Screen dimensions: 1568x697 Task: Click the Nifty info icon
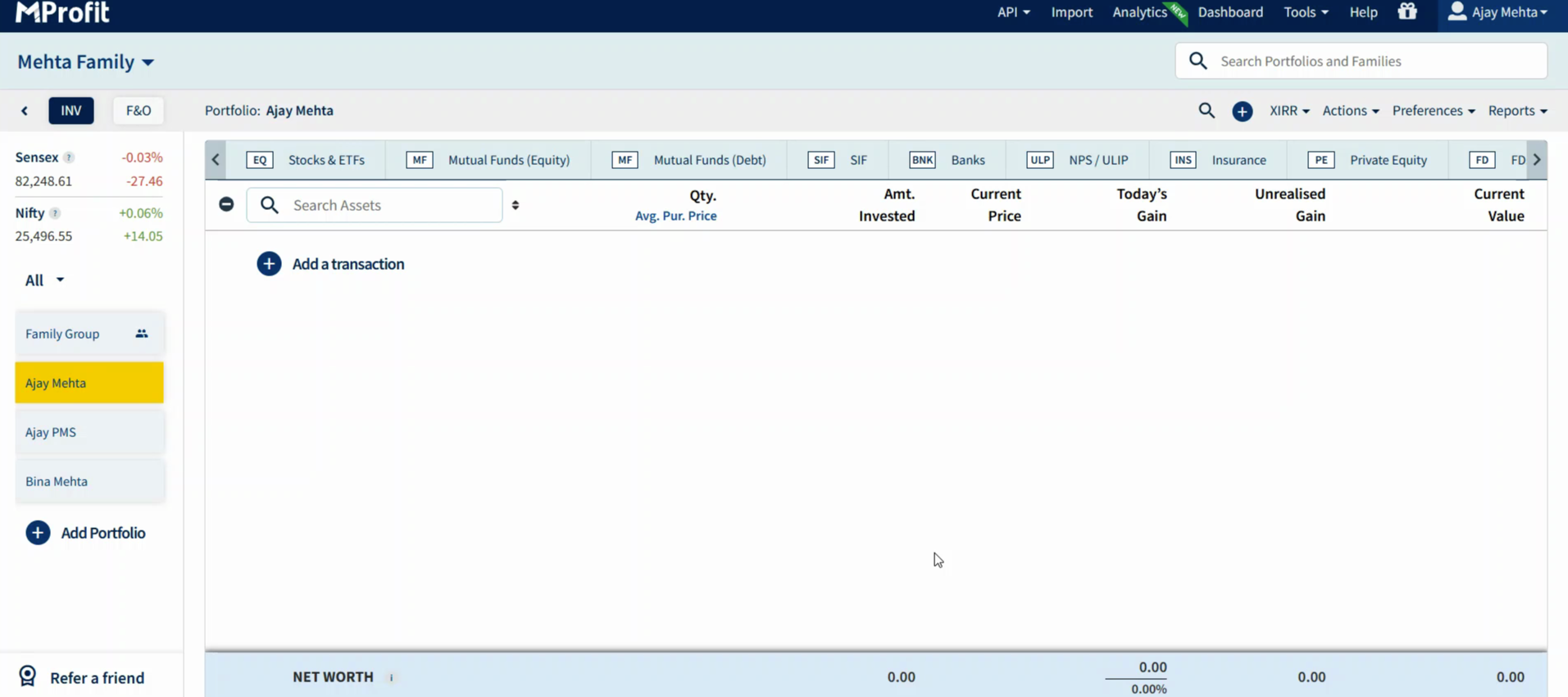click(x=55, y=213)
